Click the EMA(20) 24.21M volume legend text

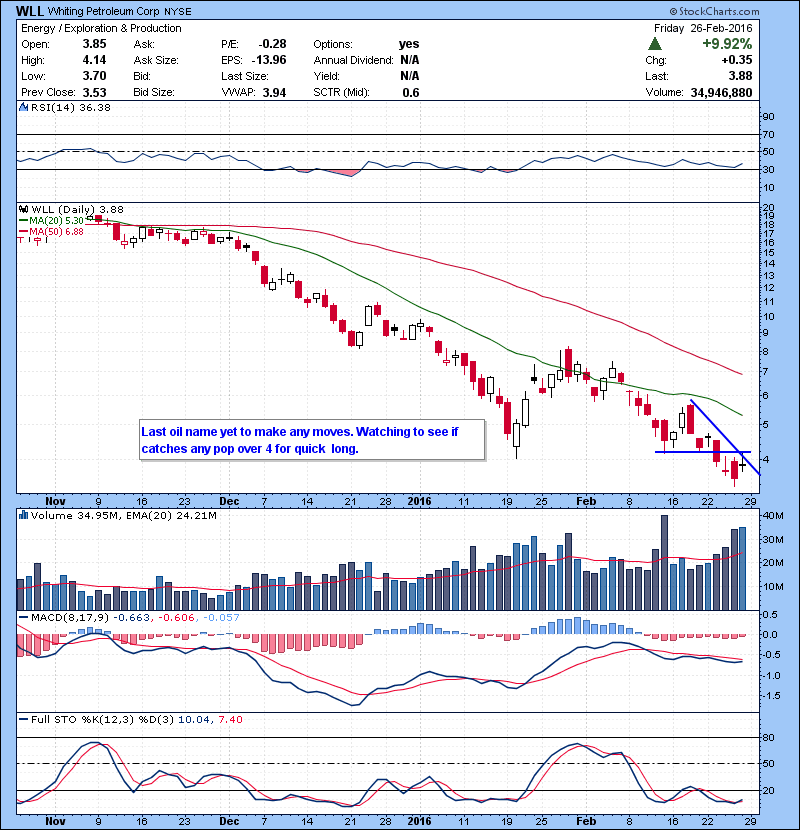172,516
